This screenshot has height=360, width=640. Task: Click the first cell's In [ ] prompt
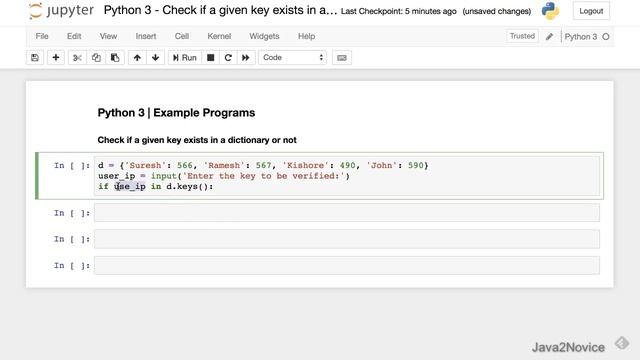(72, 165)
